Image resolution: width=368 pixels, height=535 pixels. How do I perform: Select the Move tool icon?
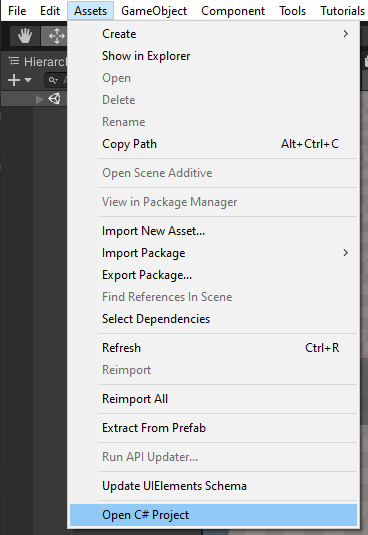55,35
